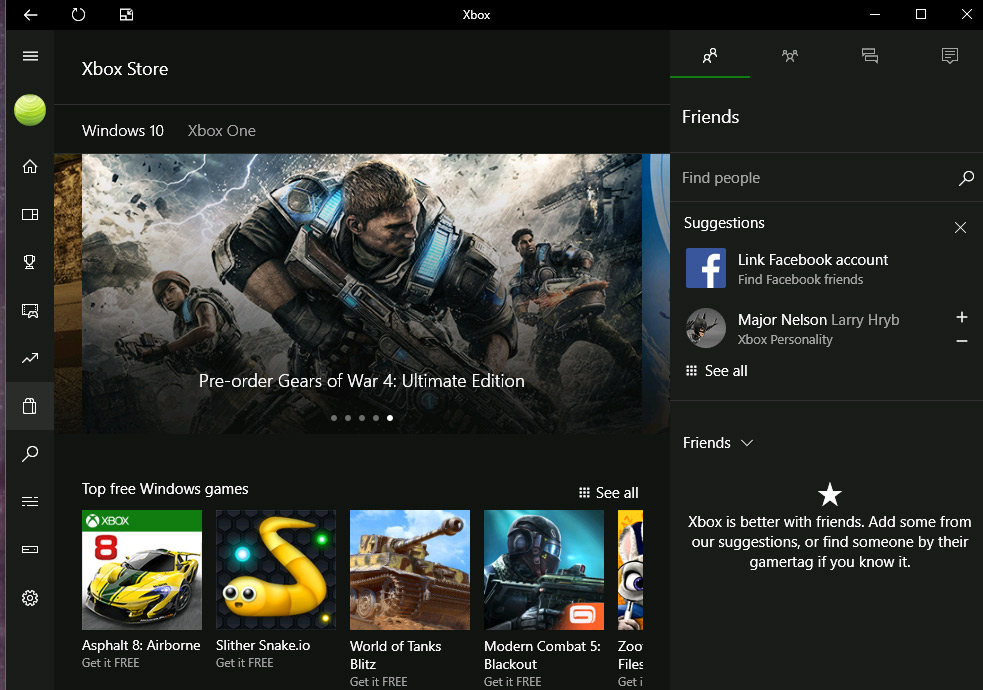The width and height of the screenshot is (983, 690).
Task: Select the Windows 10 store tab
Action: (x=123, y=130)
